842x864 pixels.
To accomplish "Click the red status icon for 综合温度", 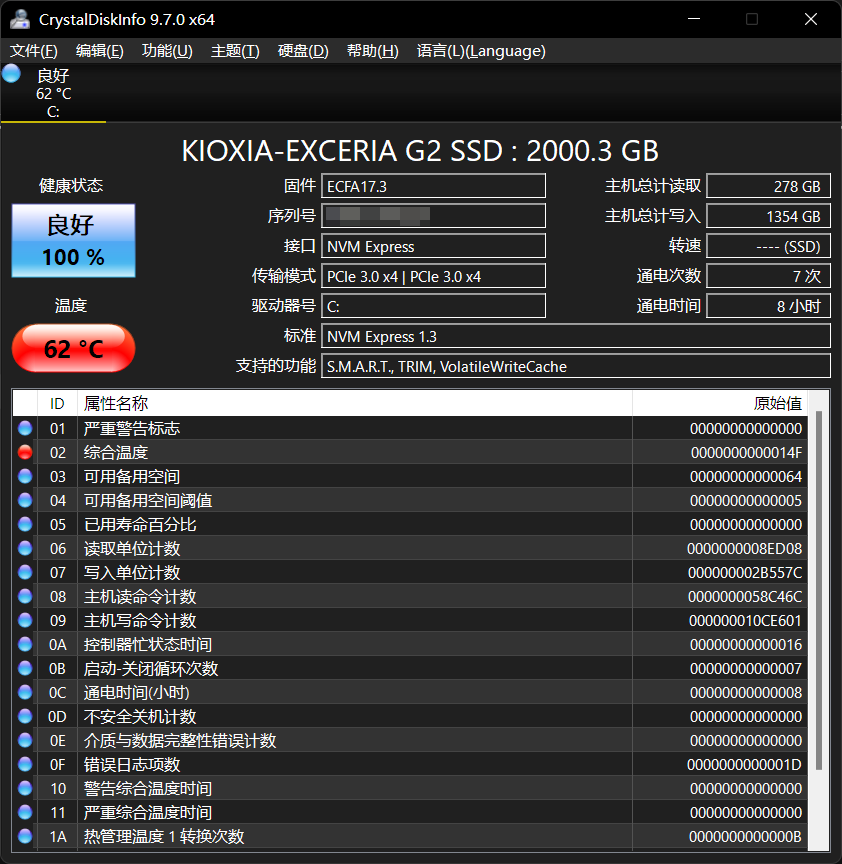I will coord(25,452).
